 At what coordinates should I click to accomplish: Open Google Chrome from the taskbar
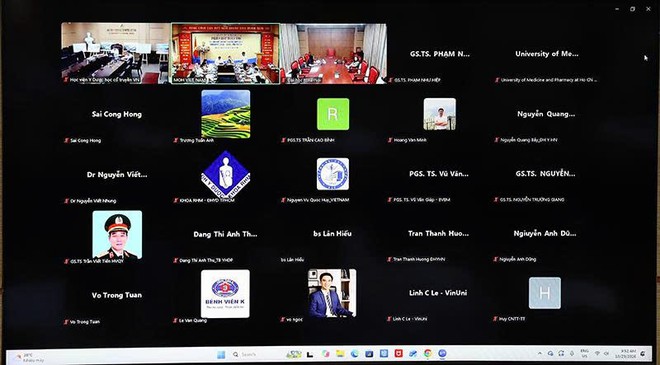pos(428,354)
